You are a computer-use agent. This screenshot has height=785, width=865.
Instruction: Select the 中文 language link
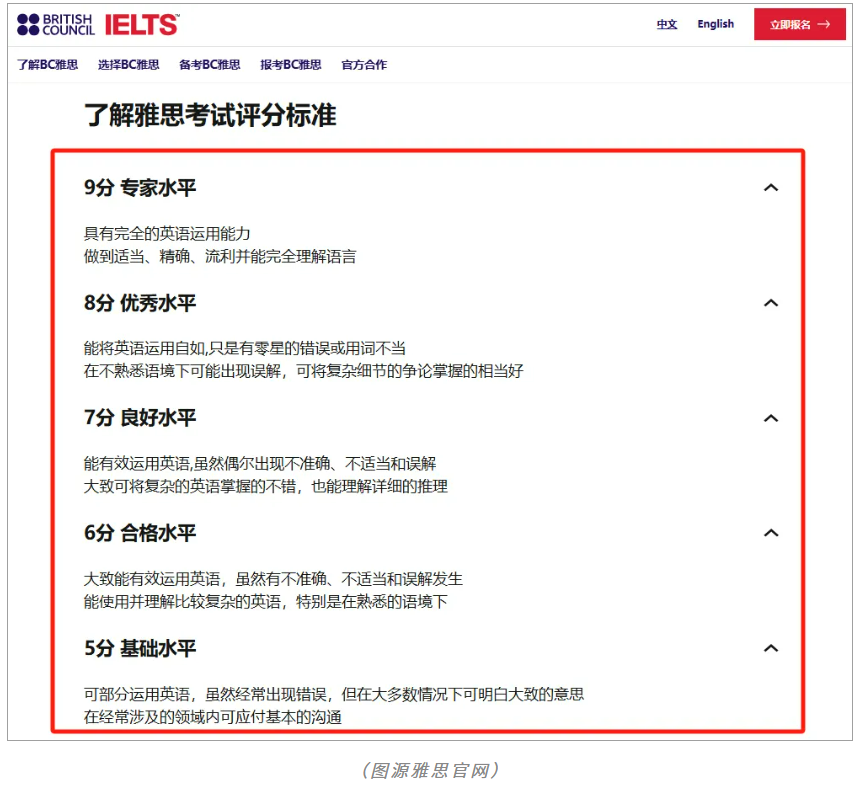[667, 24]
